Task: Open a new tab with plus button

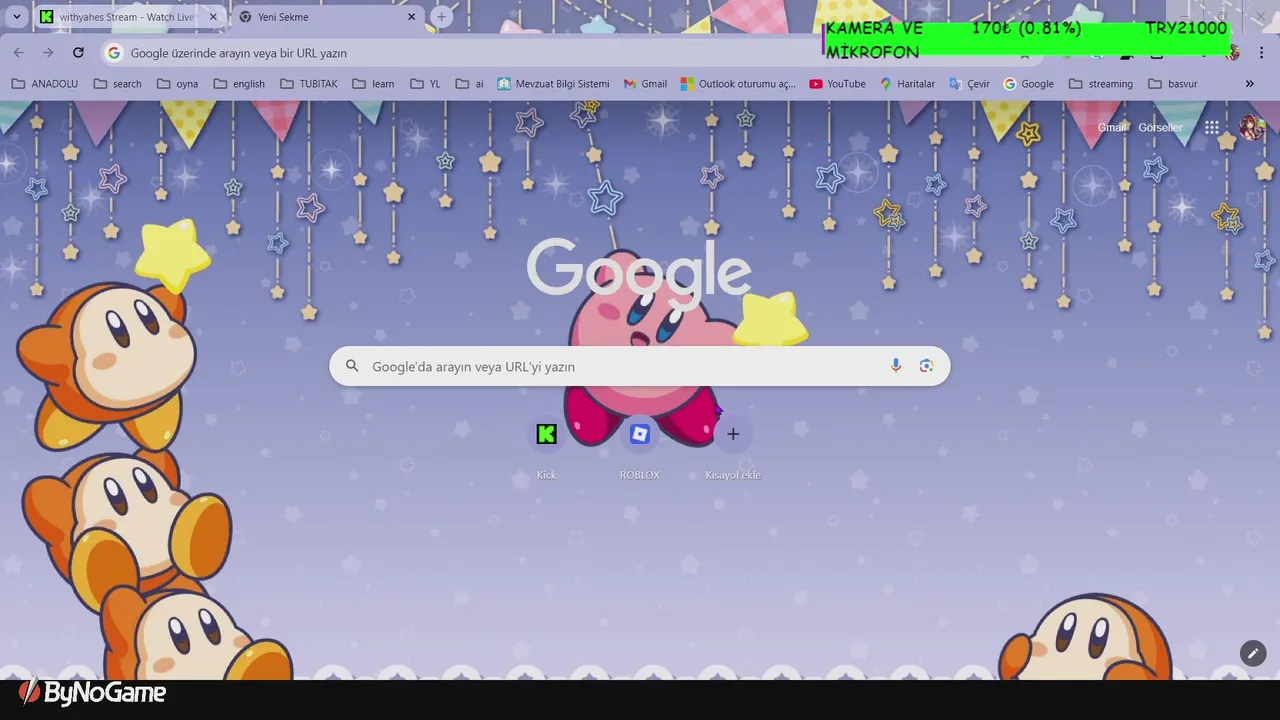Action: 441,17
